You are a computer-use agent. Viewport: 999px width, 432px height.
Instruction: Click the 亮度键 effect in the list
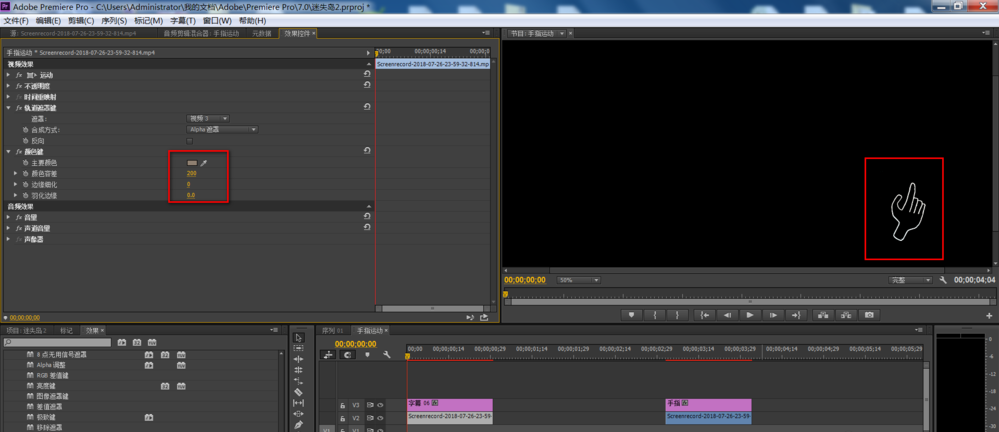(x=49, y=386)
